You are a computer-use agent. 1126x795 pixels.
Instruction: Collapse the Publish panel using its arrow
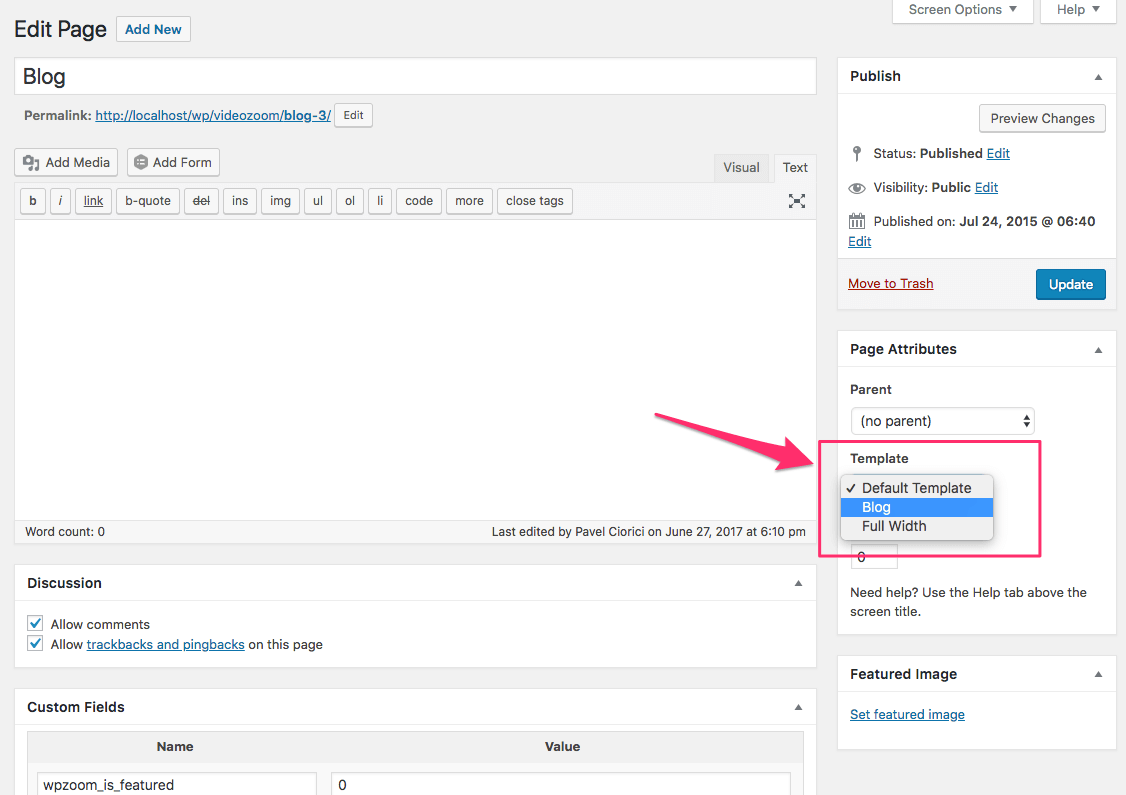click(x=1098, y=77)
